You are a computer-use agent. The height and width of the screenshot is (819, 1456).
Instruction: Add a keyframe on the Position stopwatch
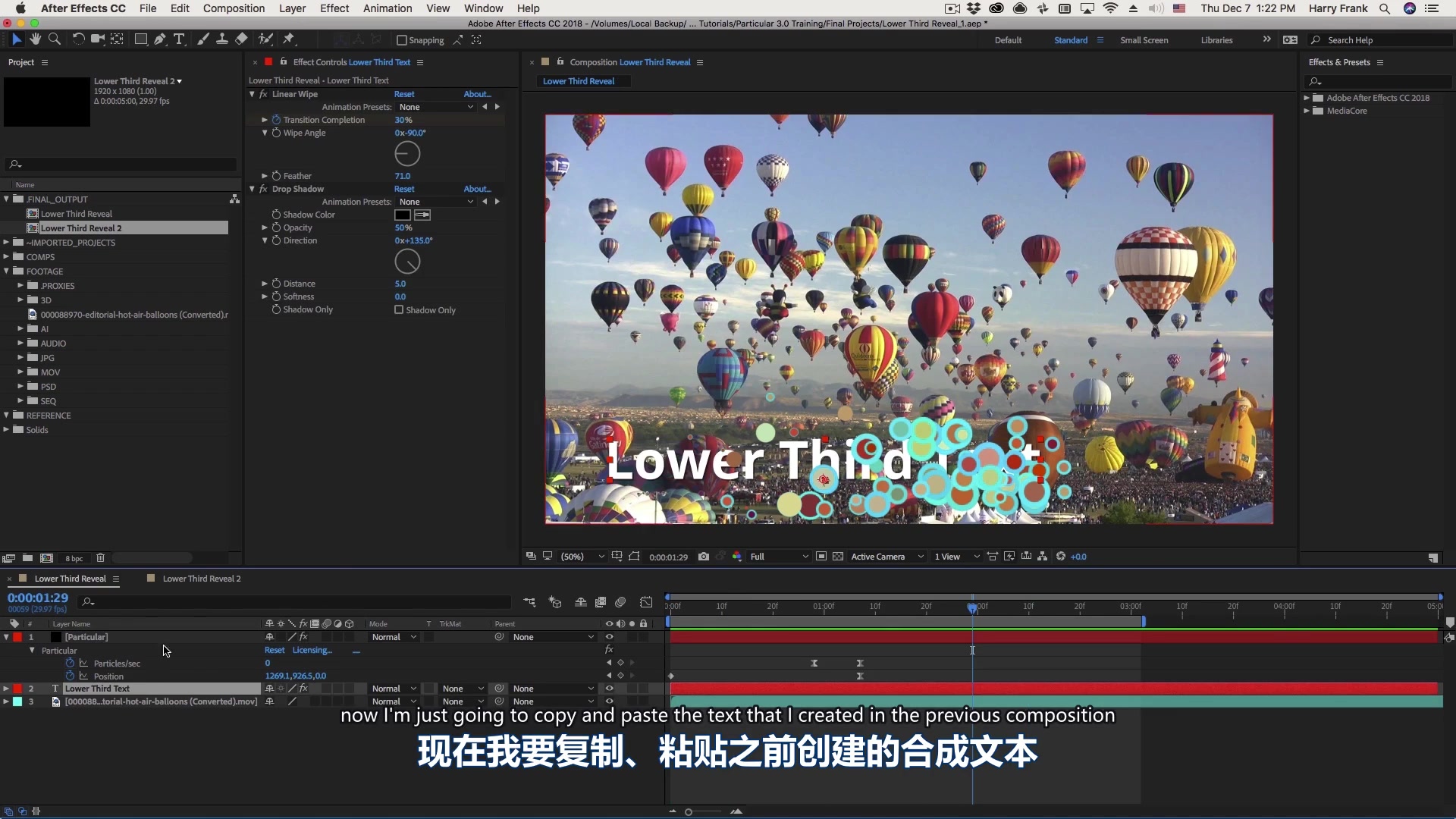coord(70,676)
